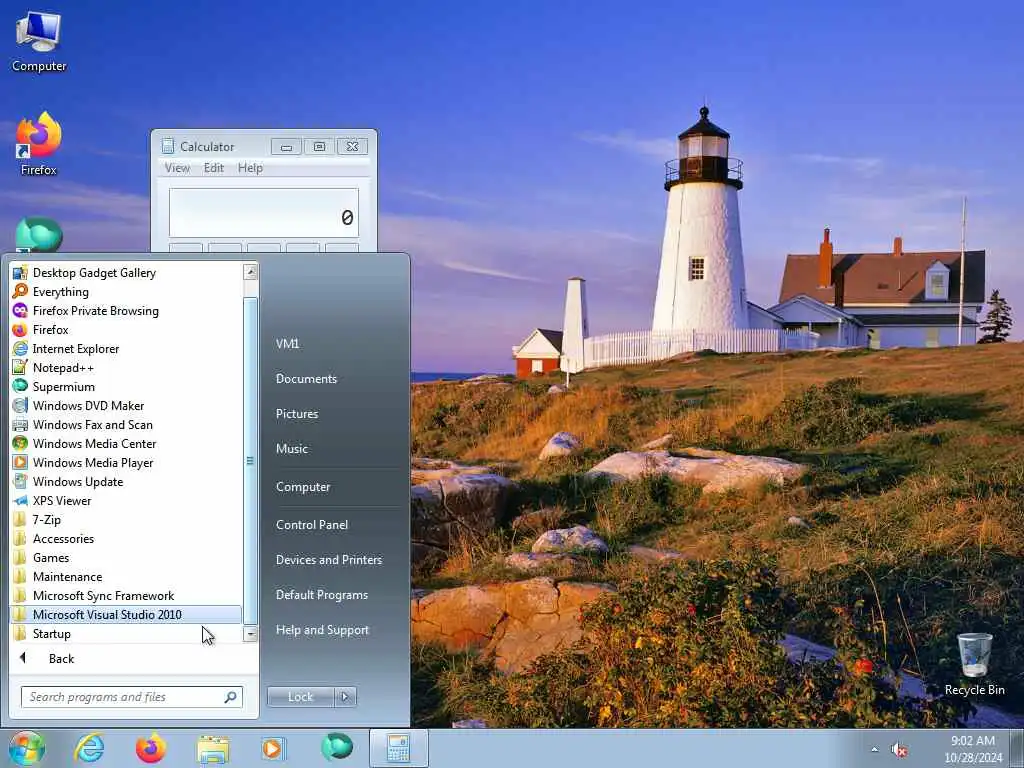The image size is (1024, 768).
Task: Open Documents from the Start menu
Action: click(306, 379)
